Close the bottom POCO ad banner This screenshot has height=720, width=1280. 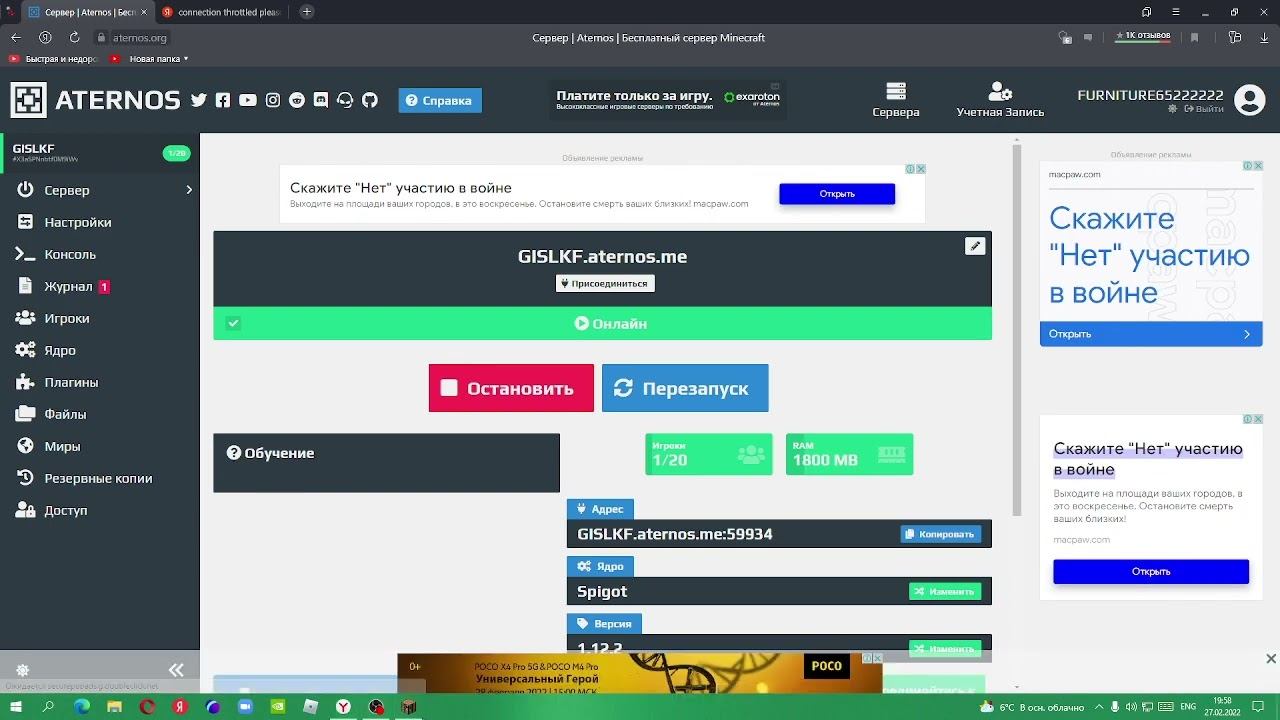pyautogui.click(x=1271, y=658)
